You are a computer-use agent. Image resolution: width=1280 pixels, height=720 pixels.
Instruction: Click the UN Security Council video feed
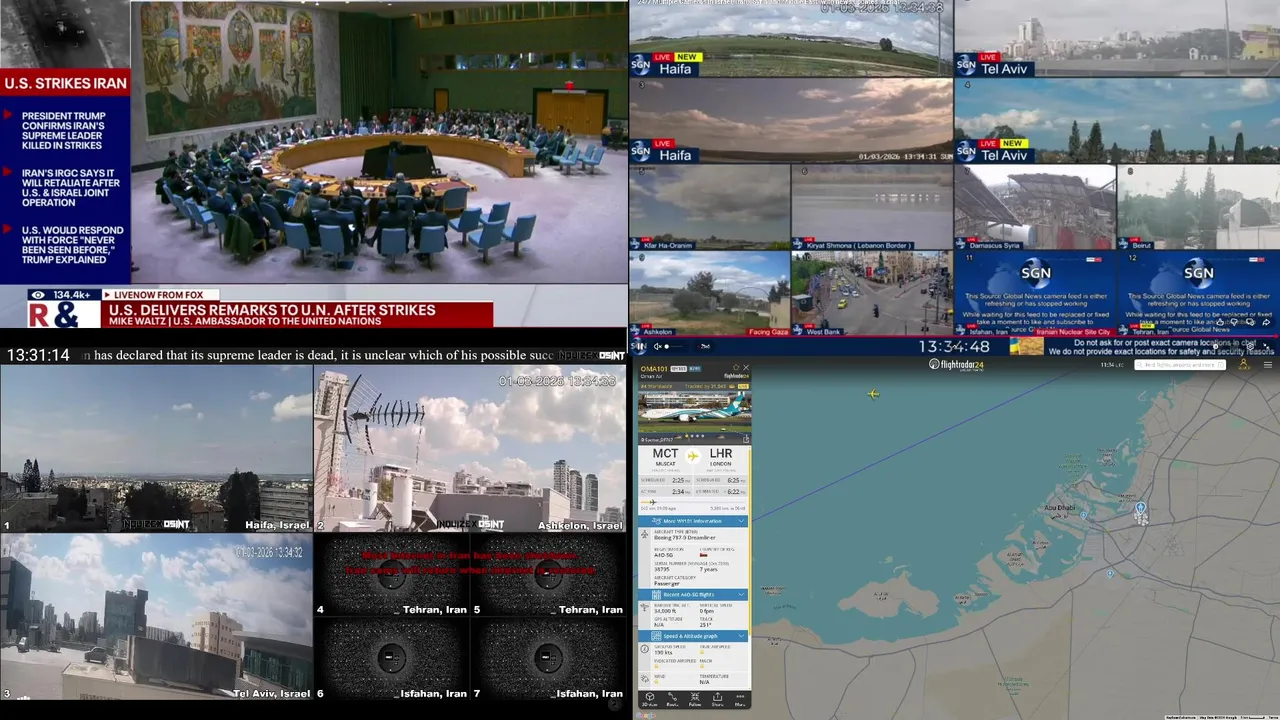(x=379, y=142)
